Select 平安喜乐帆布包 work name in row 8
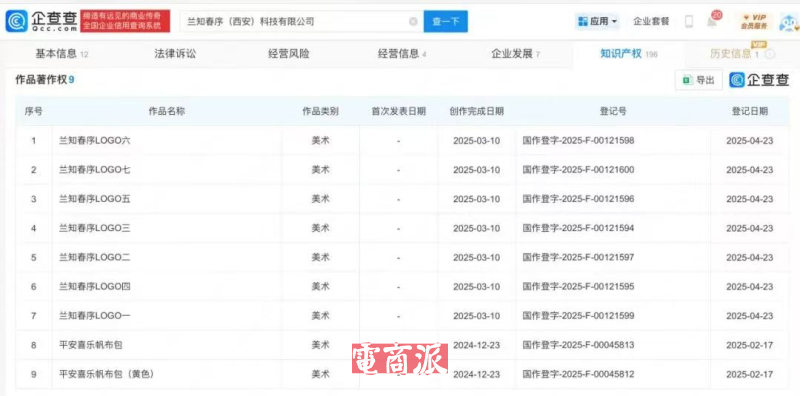The width and height of the screenshot is (800, 396). 91,345
